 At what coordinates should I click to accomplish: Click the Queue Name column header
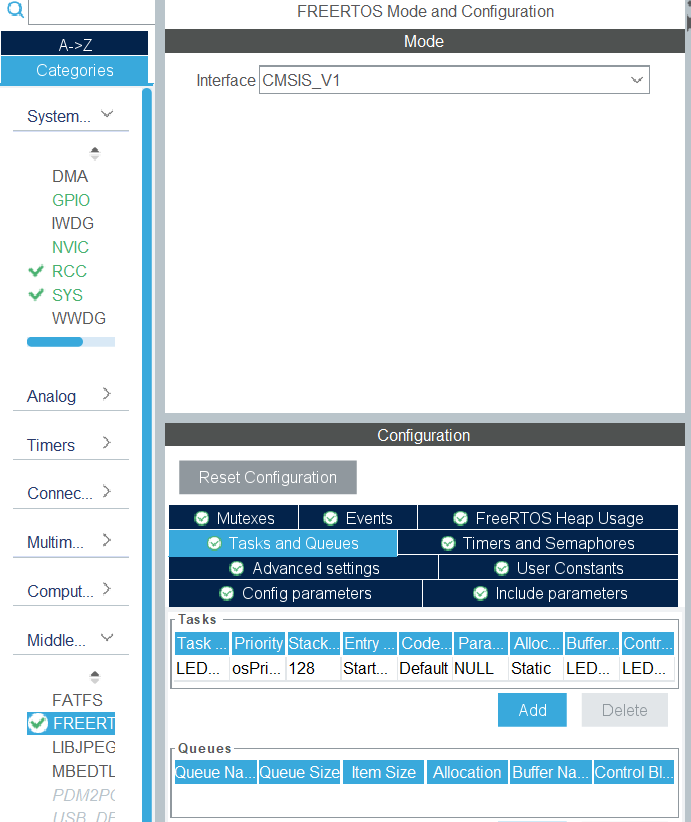click(215, 772)
